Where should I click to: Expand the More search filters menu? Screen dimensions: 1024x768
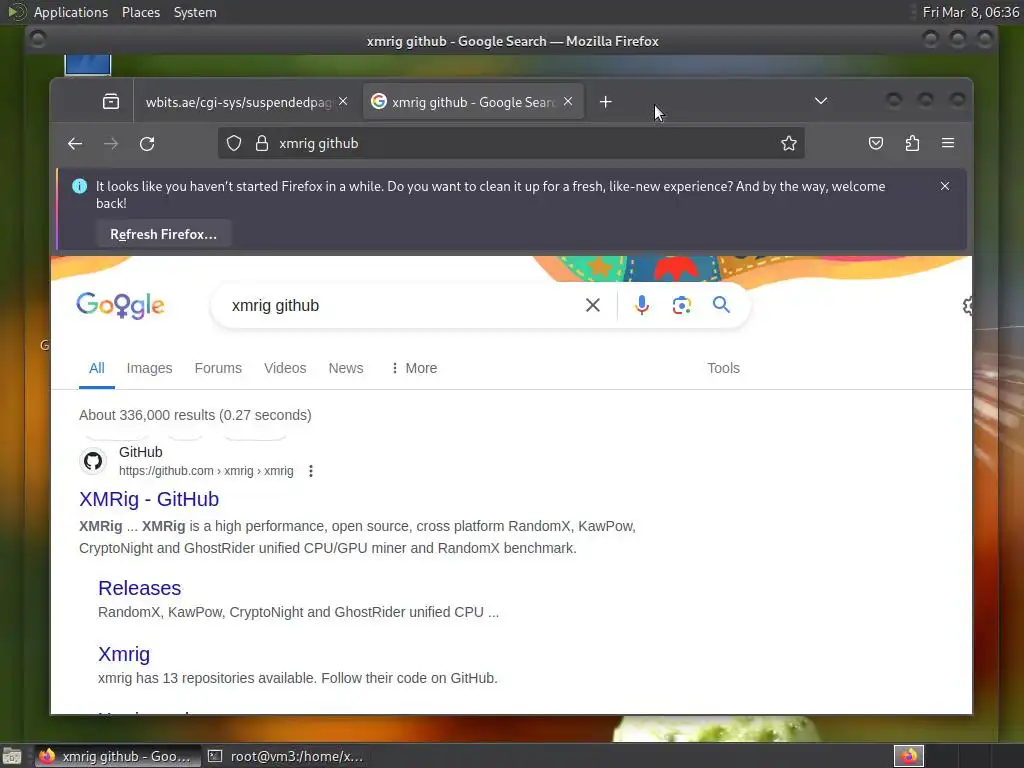pyautogui.click(x=413, y=368)
